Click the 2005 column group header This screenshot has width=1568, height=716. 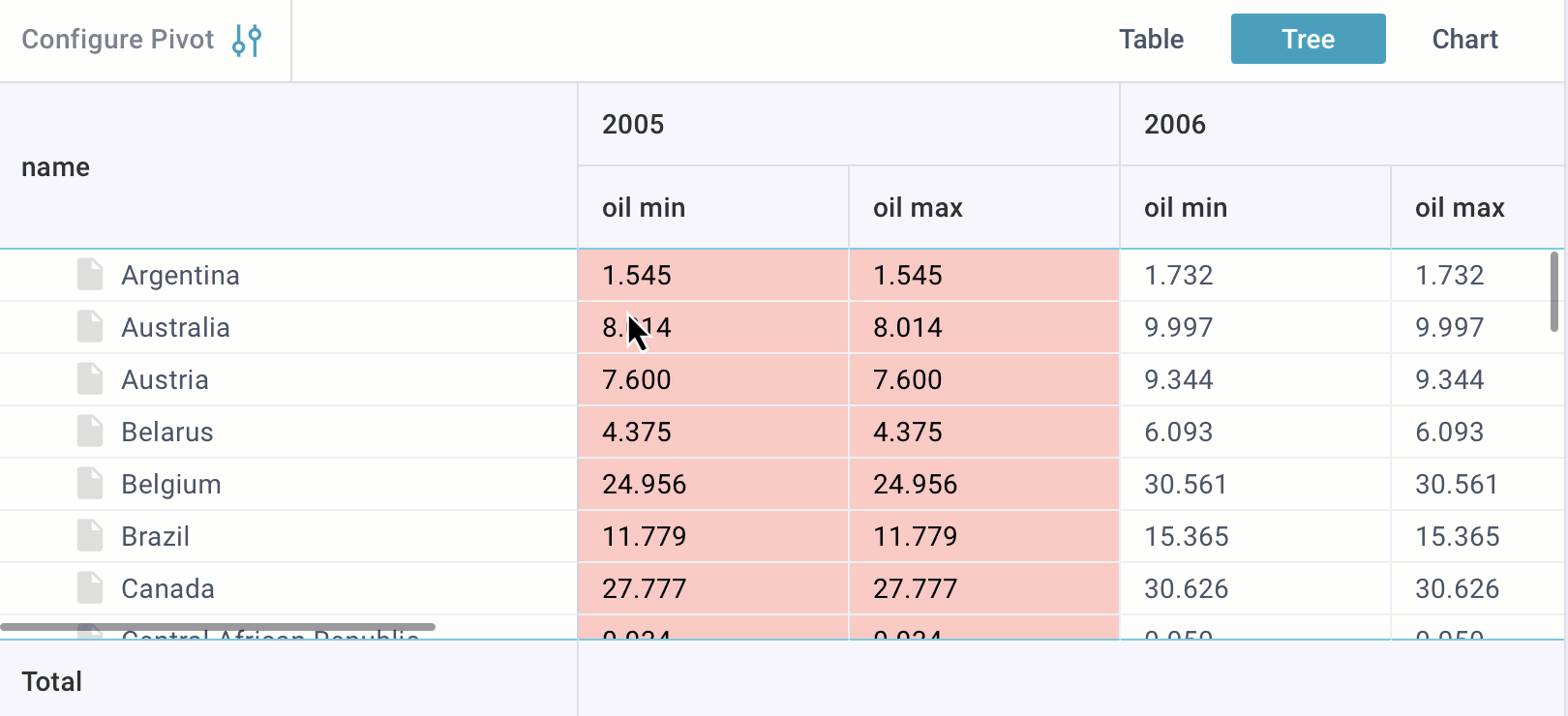pos(633,125)
